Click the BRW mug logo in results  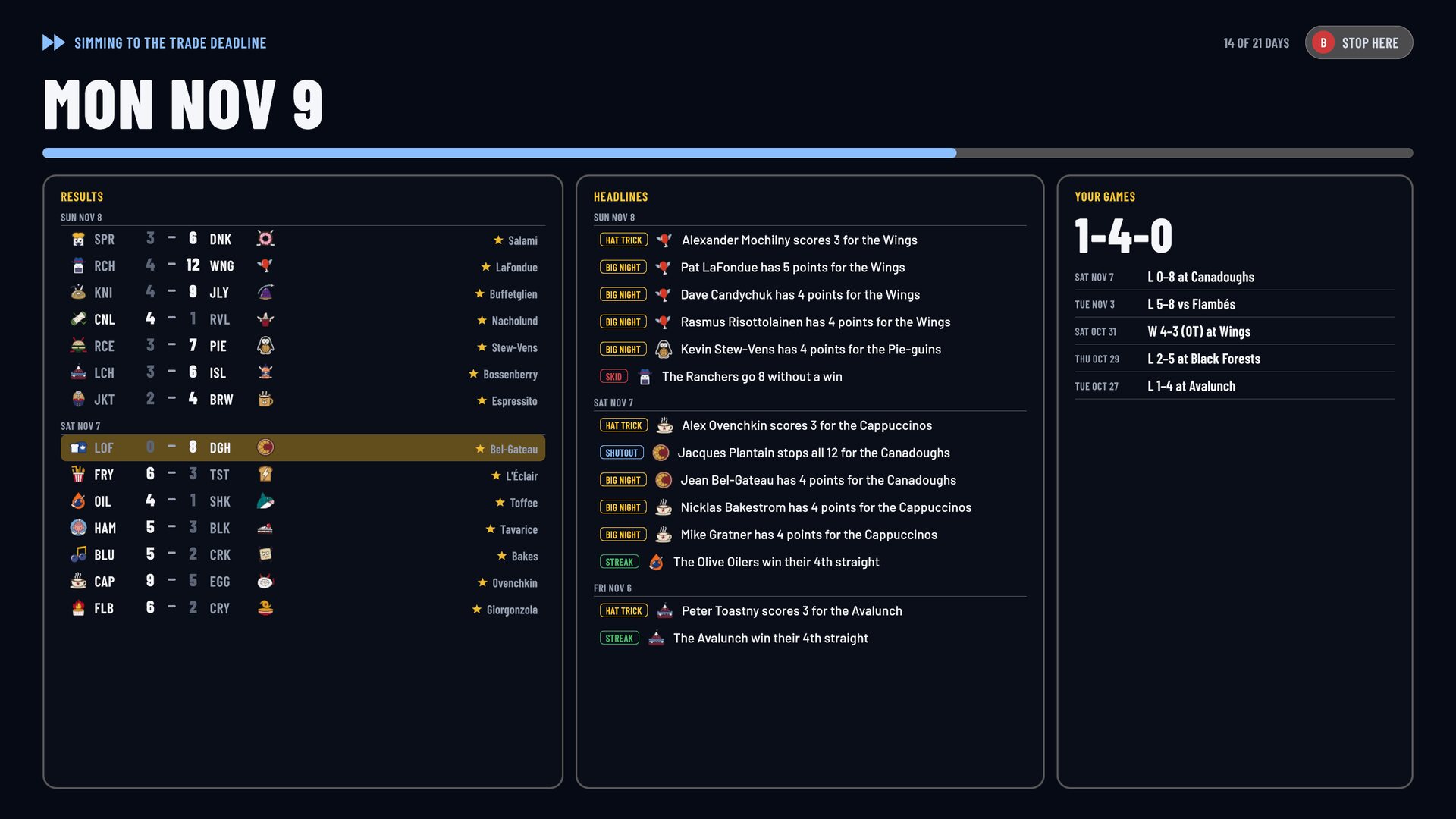coord(265,399)
